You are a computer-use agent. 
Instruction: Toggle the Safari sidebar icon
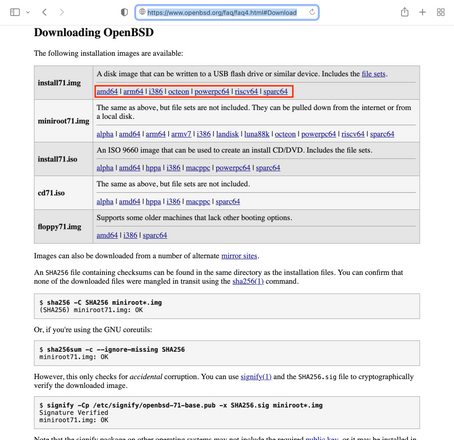click(x=15, y=12)
